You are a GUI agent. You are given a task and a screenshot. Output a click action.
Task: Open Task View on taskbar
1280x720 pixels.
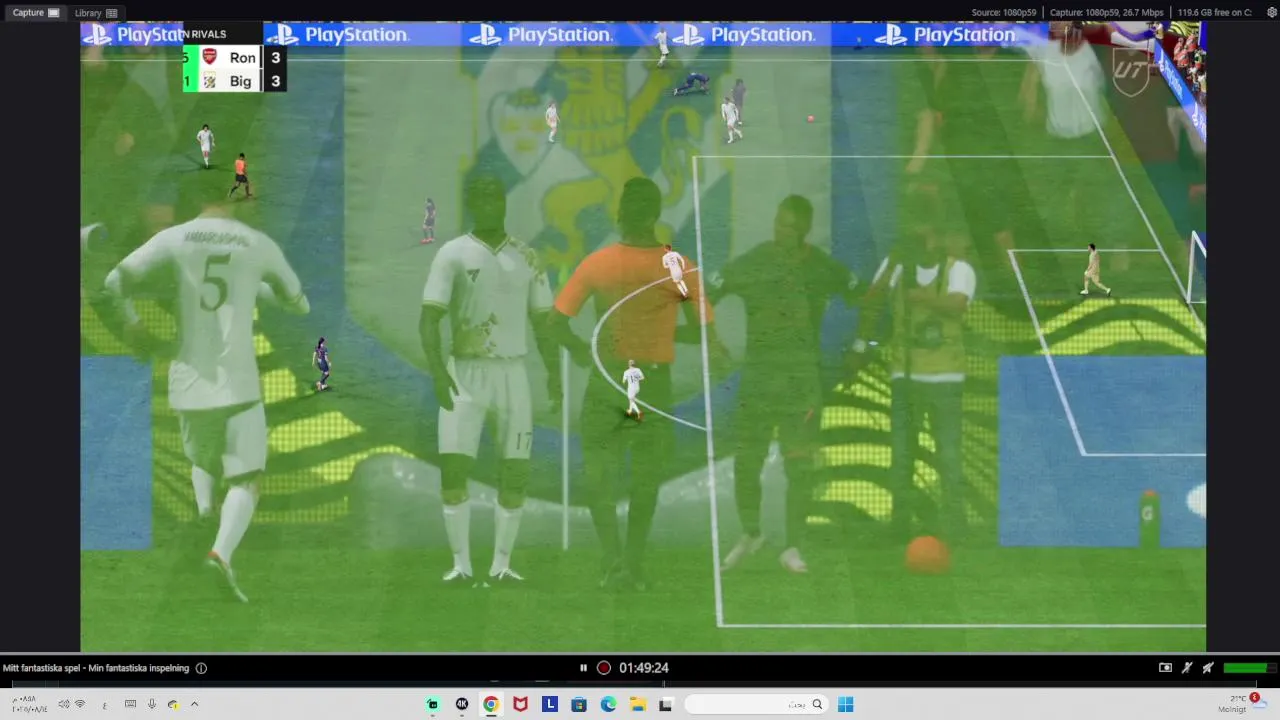click(x=665, y=704)
